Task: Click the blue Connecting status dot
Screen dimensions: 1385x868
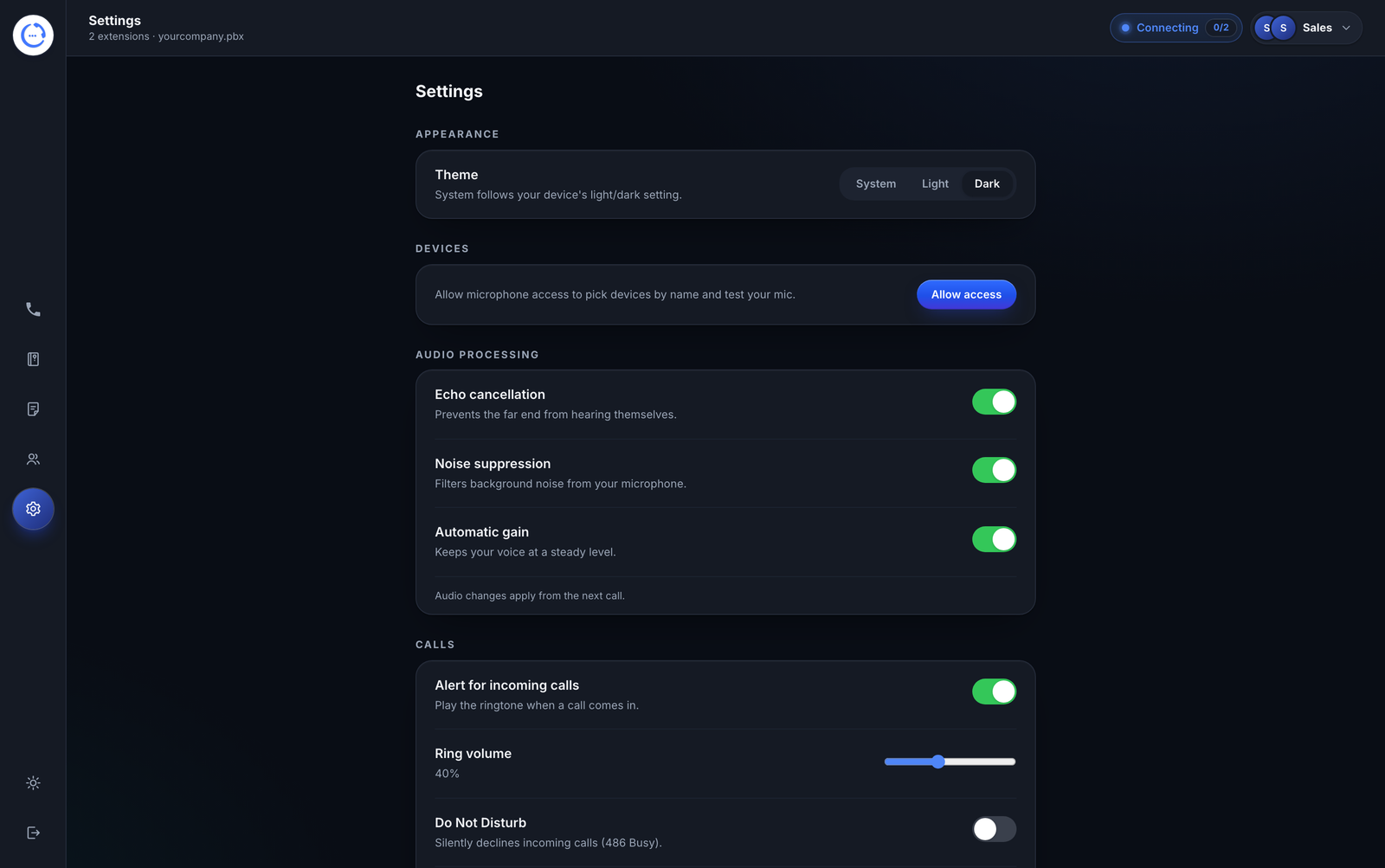Action: coord(1125,28)
